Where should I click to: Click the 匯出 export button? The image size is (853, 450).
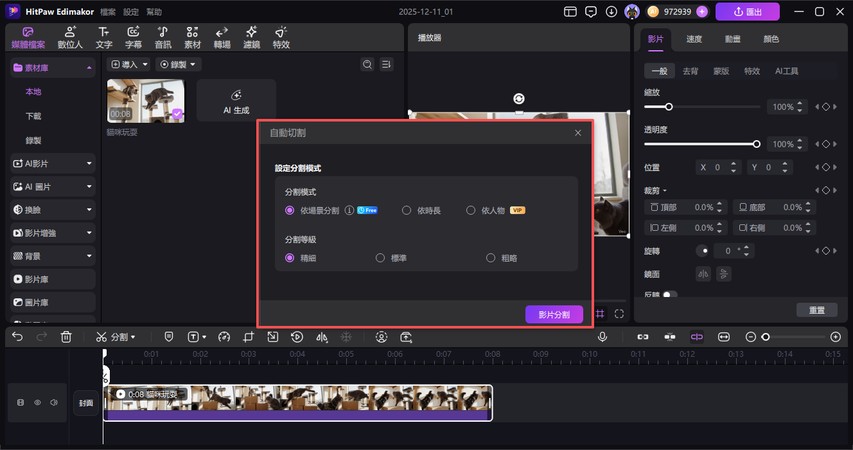(x=747, y=11)
